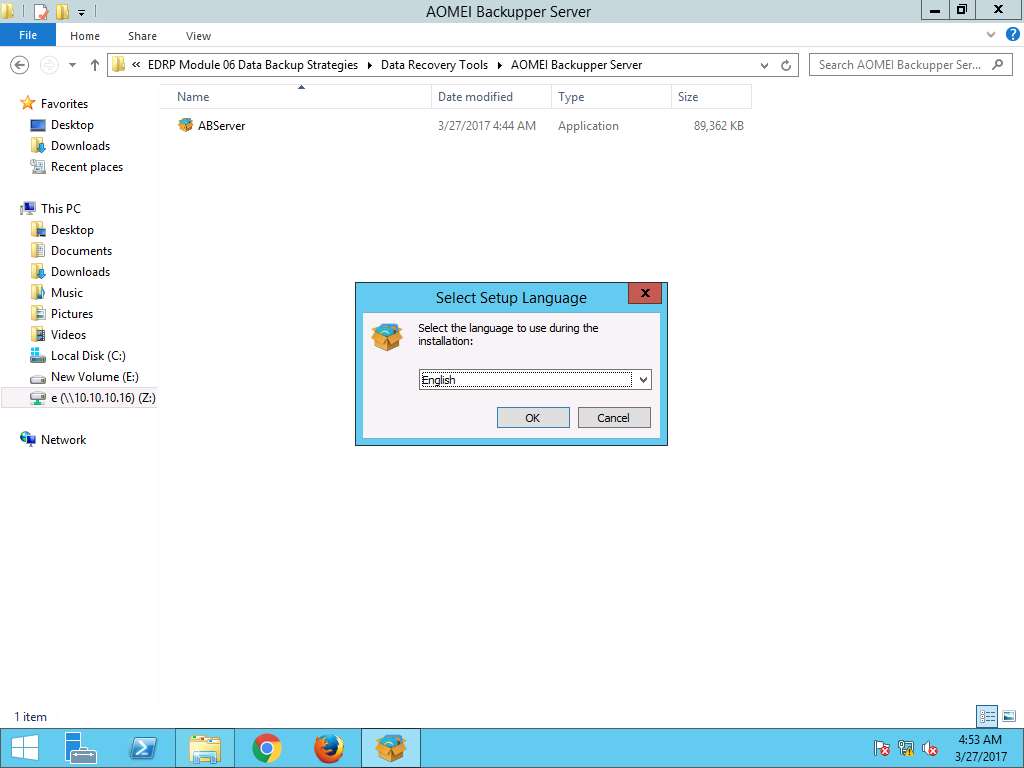Image resolution: width=1024 pixels, height=768 pixels.
Task: Open Quick Access Toolbar customize dropdown
Action: 82,12
